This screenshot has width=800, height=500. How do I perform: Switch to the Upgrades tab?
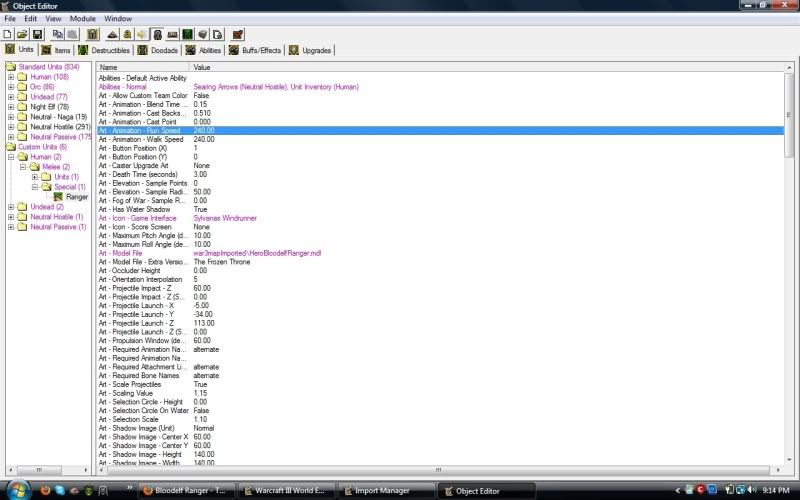pyautogui.click(x=310, y=50)
